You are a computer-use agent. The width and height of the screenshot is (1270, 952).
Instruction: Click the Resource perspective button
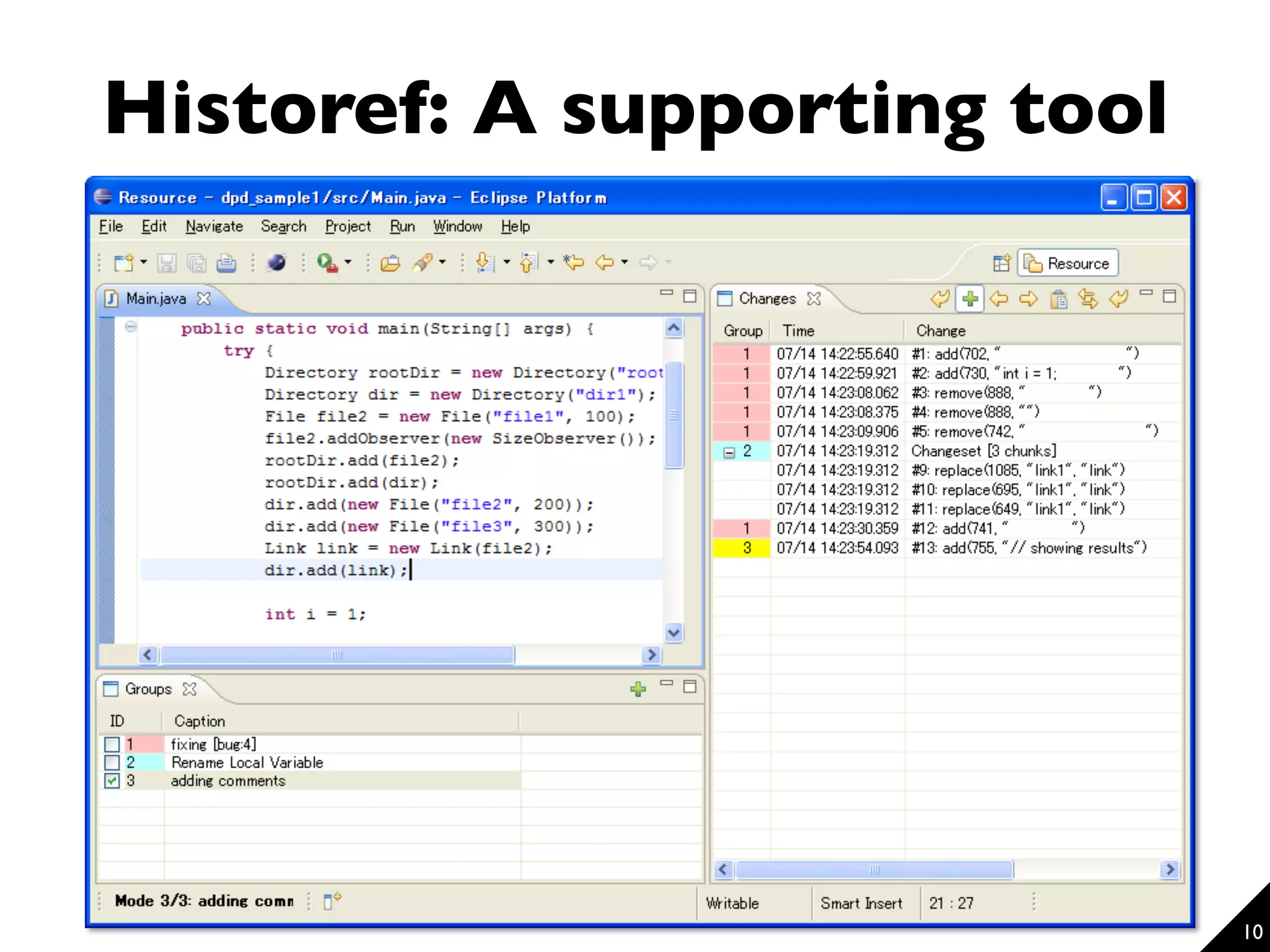pyautogui.click(x=1068, y=263)
